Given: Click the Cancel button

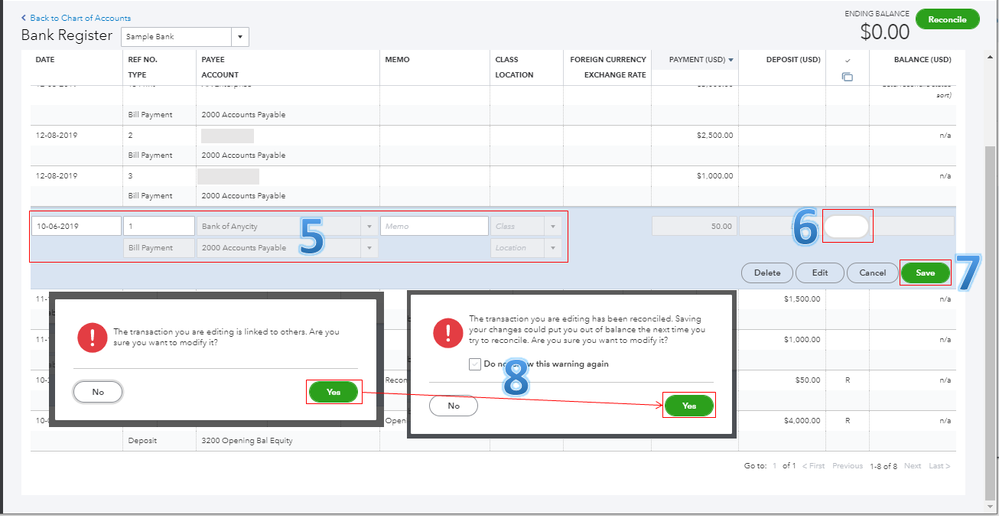Looking at the screenshot, I should (x=872, y=273).
